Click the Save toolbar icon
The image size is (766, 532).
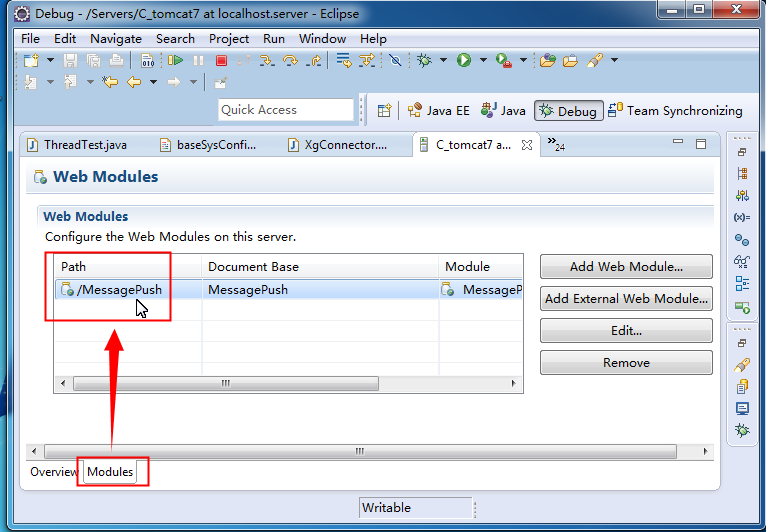point(70,61)
